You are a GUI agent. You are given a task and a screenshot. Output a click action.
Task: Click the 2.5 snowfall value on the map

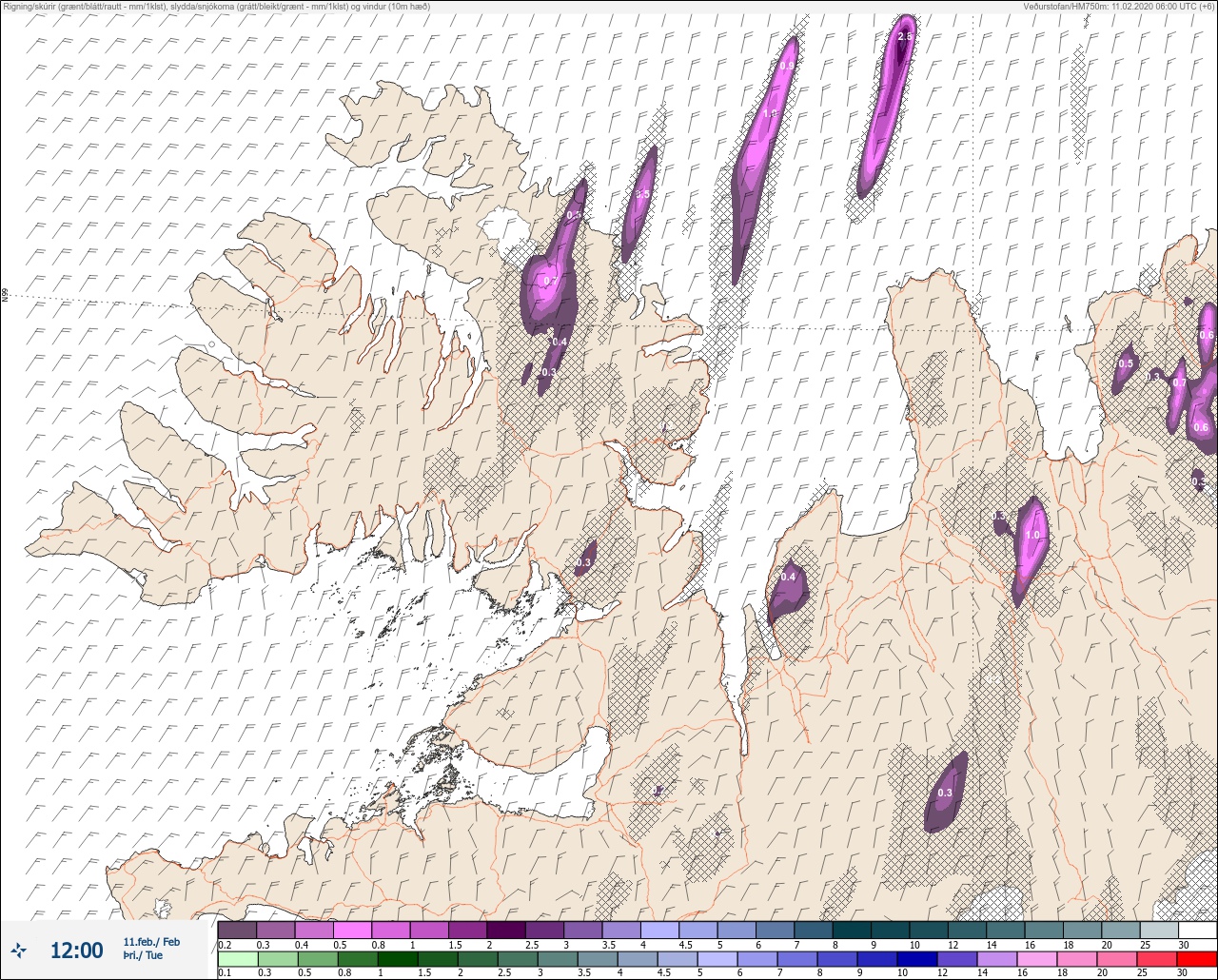tap(905, 36)
